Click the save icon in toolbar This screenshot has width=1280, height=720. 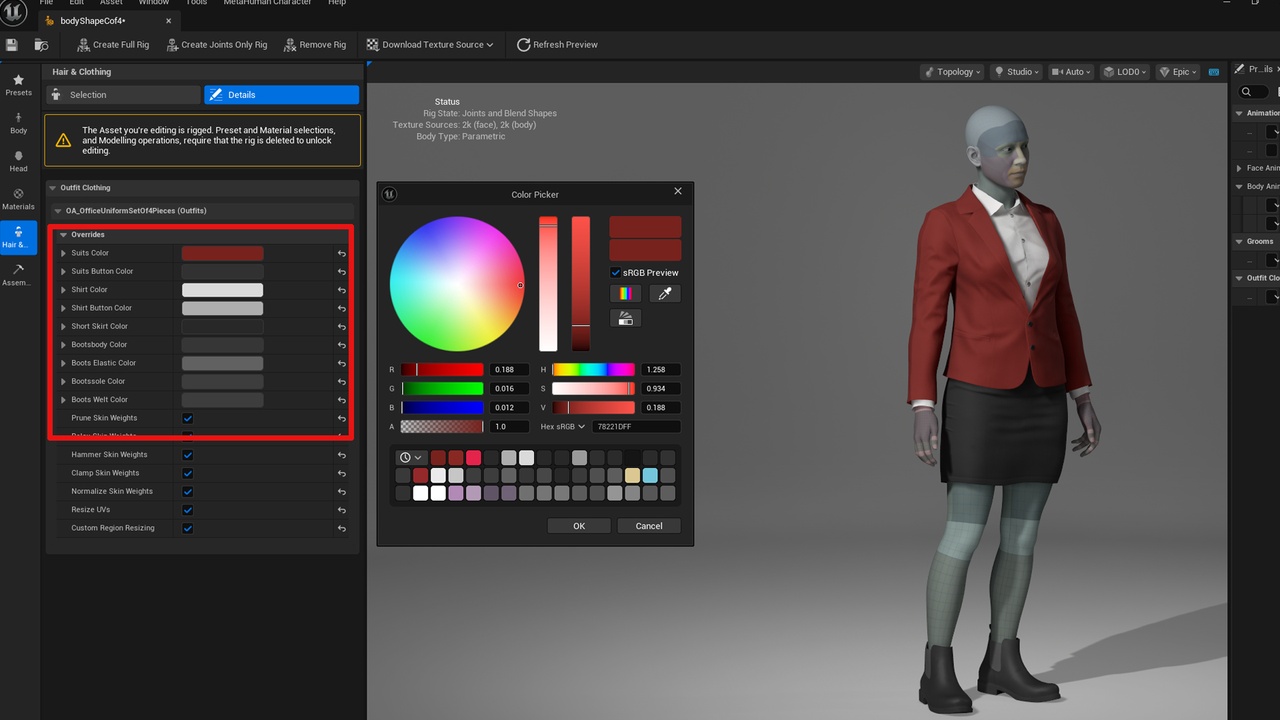[x=12, y=45]
